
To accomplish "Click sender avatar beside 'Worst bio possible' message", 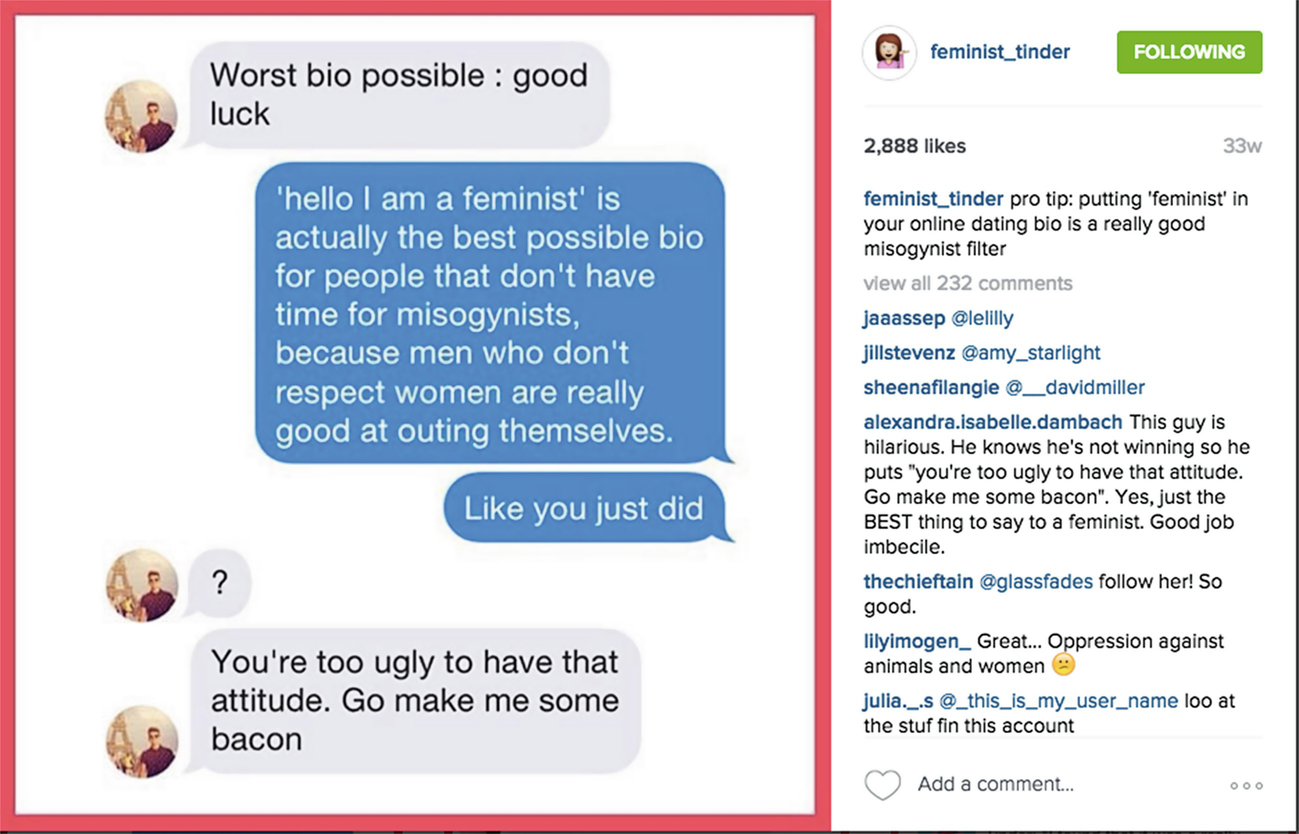I will click(x=141, y=116).
